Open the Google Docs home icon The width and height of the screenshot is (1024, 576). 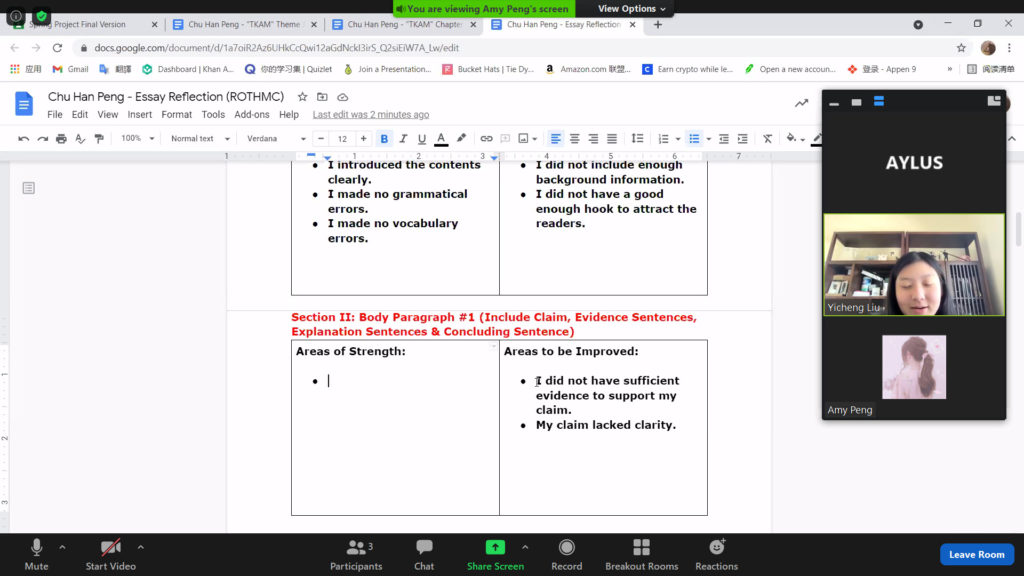[x=24, y=104]
